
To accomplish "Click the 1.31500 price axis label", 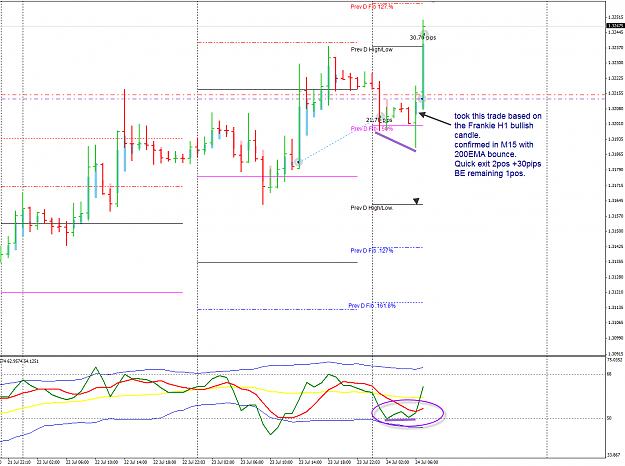I will pyautogui.click(x=615, y=231).
